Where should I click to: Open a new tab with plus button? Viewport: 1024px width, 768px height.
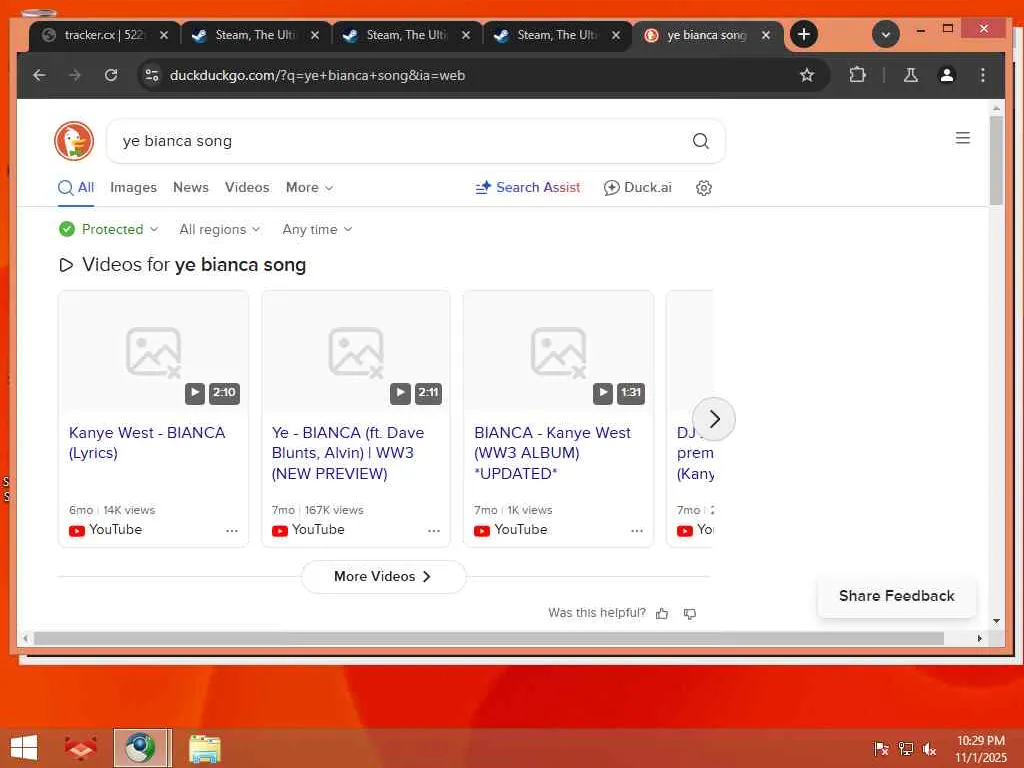tap(804, 34)
